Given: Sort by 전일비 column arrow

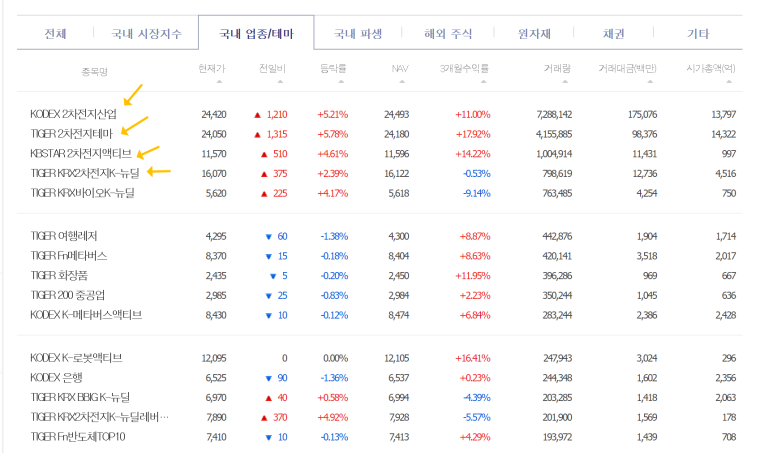Looking at the screenshot, I should point(280,82).
